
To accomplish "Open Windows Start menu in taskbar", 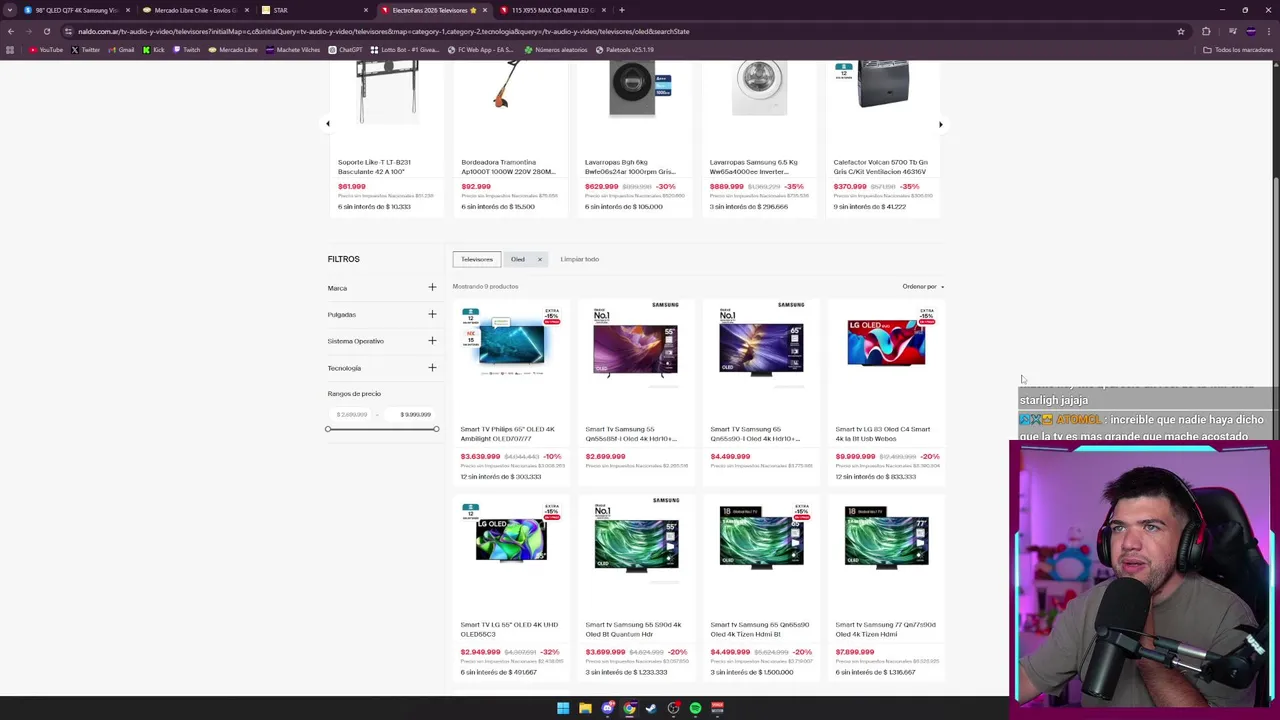I will [x=563, y=708].
